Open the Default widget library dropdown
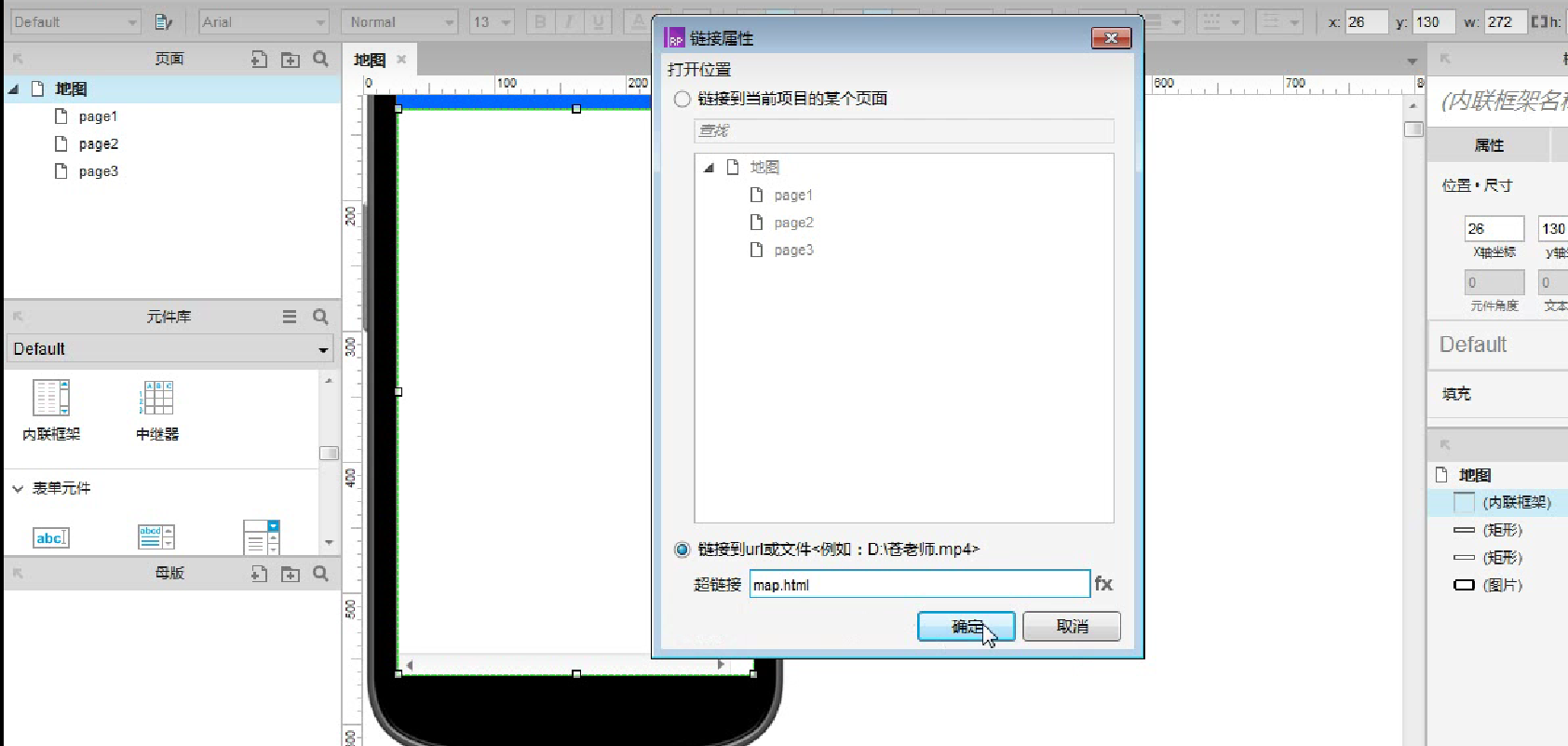Image resolution: width=1568 pixels, height=746 pixels. [170, 349]
